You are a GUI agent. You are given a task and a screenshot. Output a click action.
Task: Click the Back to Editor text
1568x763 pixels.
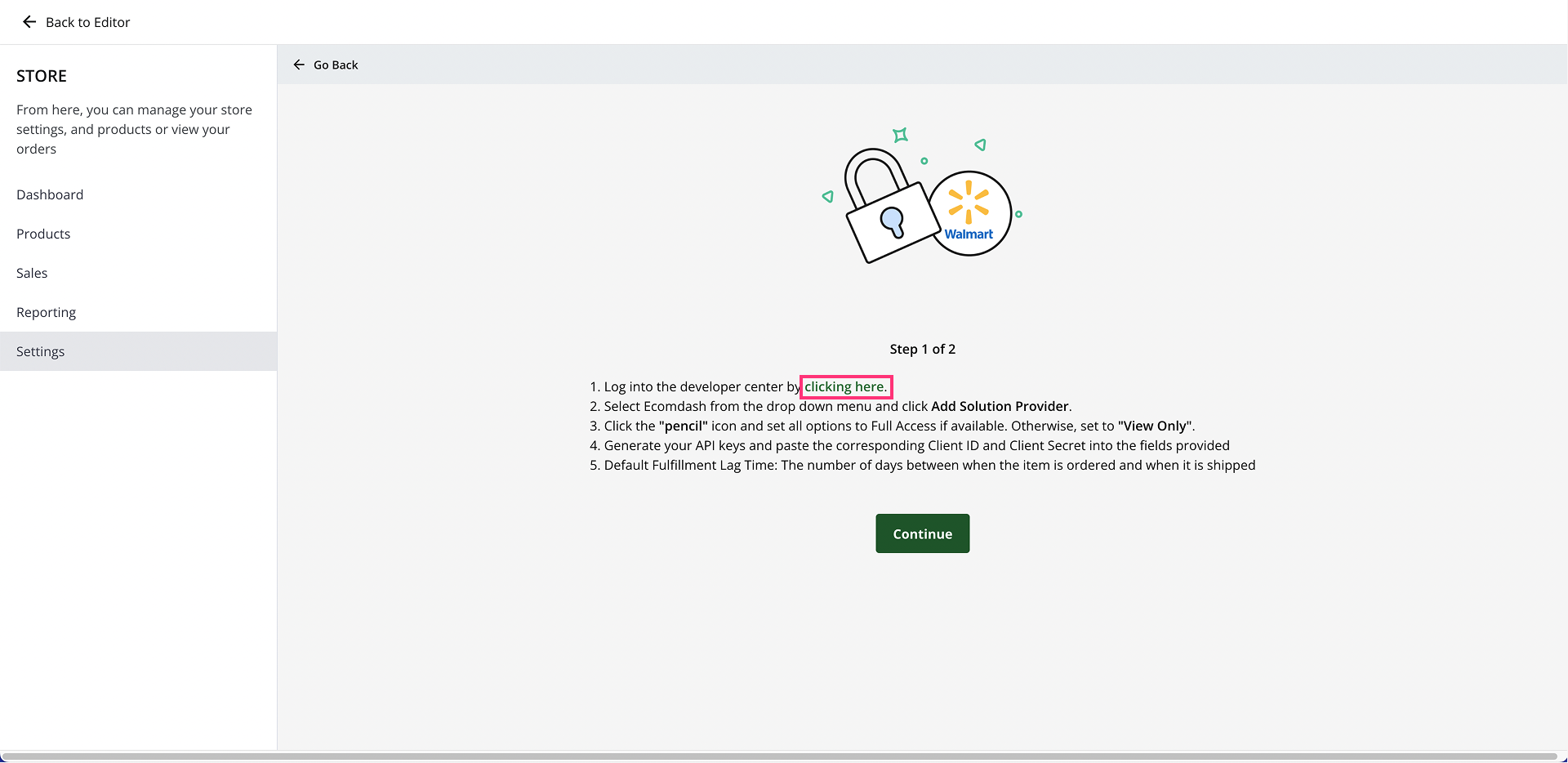(87, 22)
